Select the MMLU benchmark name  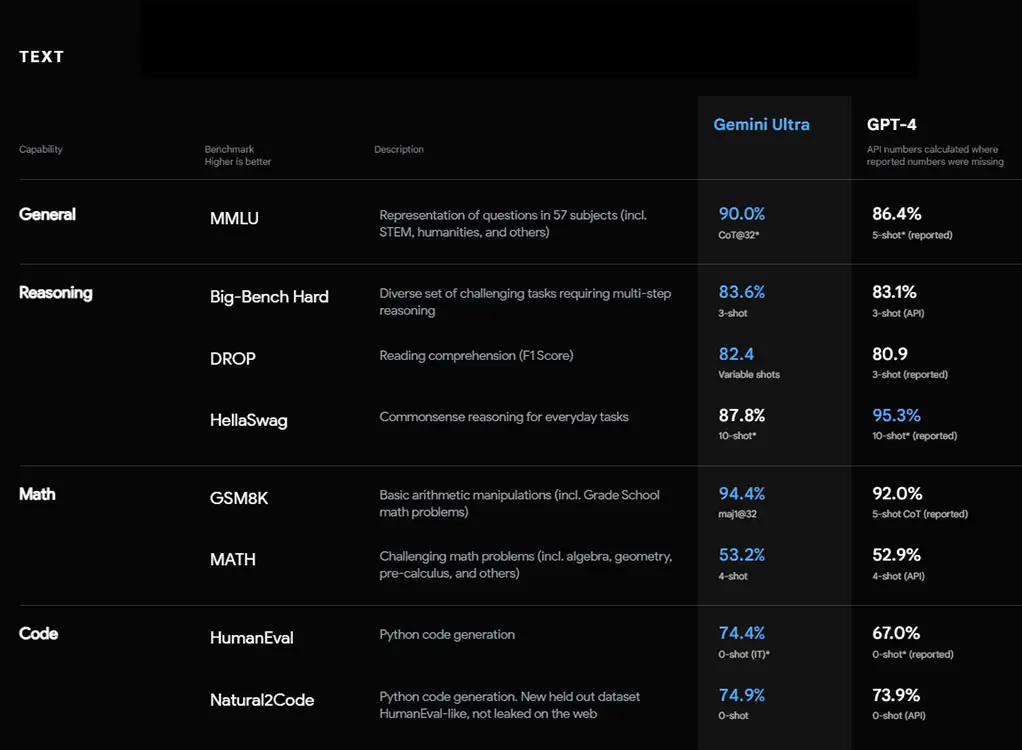pos(234,218)
